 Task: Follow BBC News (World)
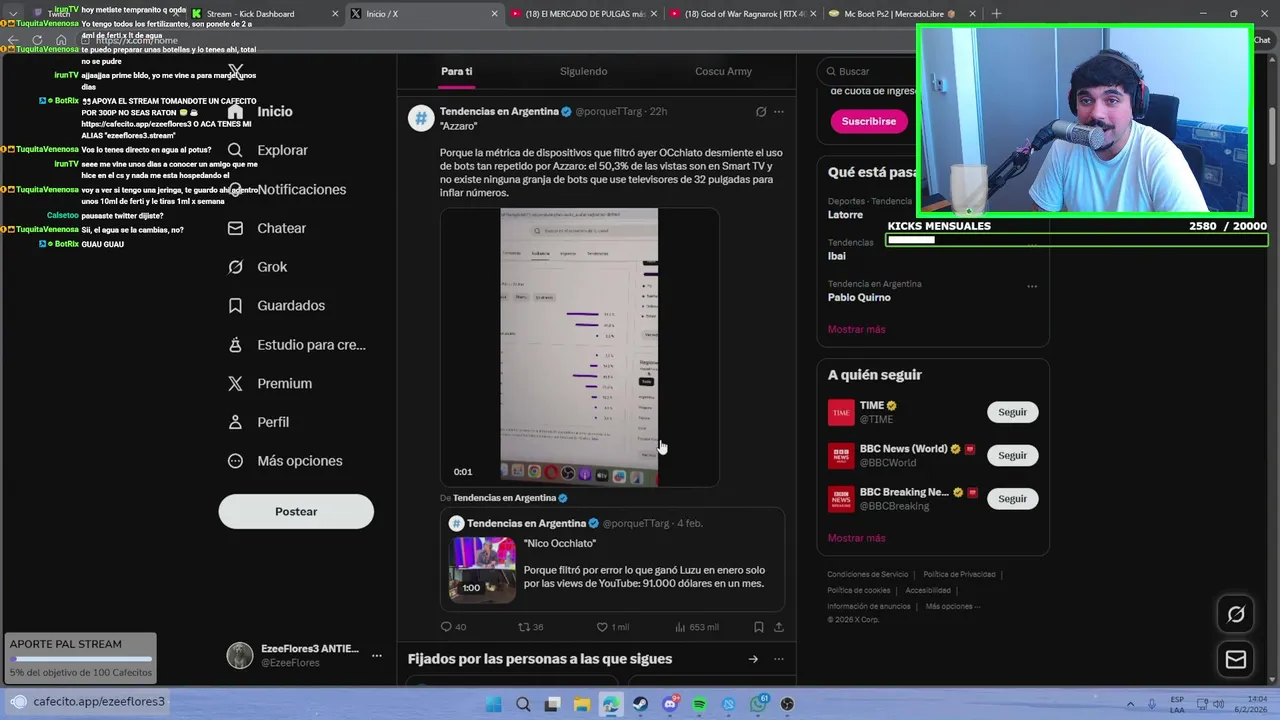1012,455
